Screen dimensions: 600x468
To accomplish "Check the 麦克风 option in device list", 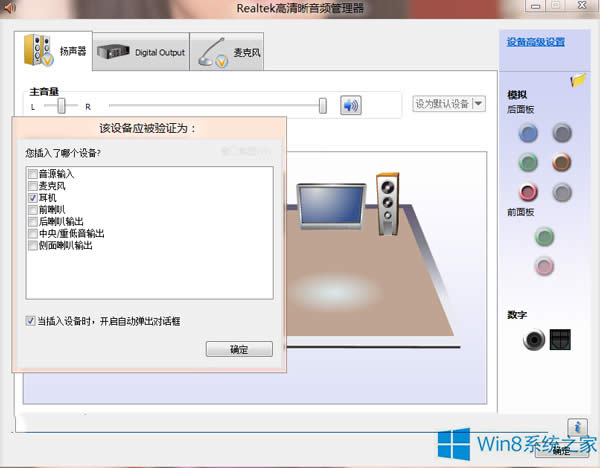I will (x=33, y=186).
